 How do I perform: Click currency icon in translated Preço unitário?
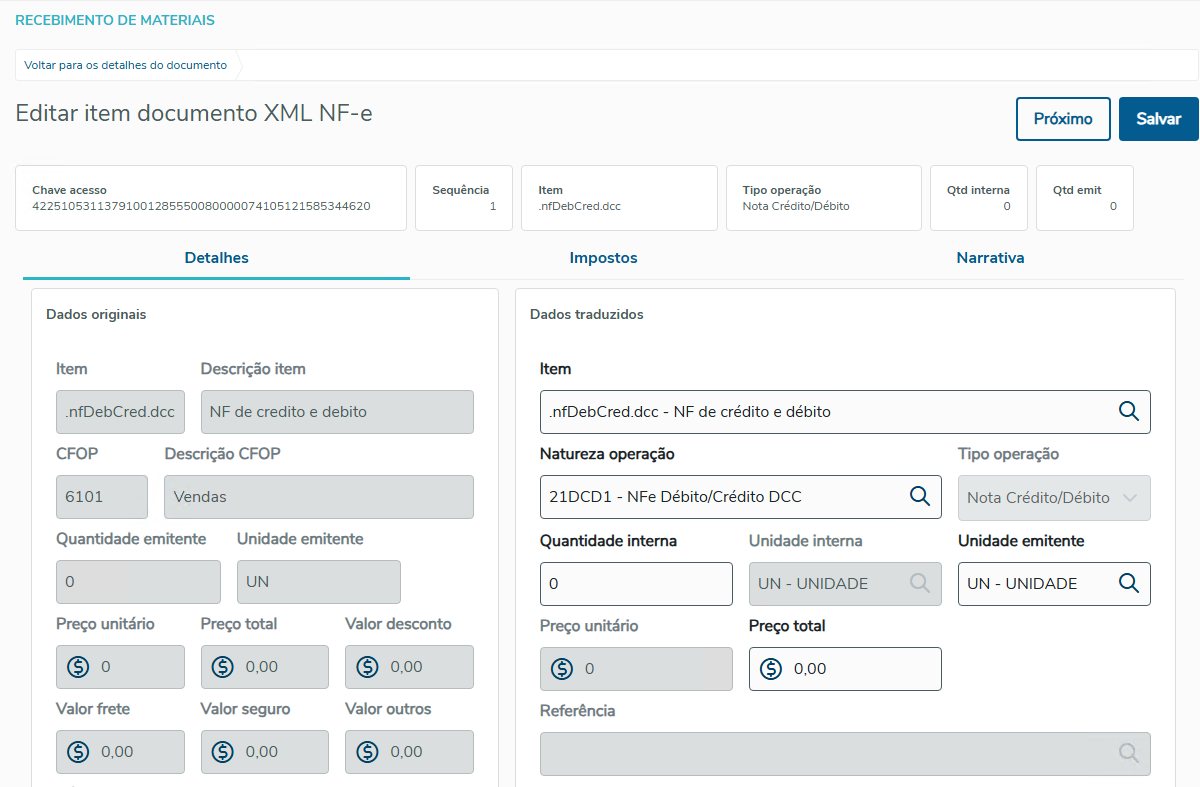coord(562,669)
